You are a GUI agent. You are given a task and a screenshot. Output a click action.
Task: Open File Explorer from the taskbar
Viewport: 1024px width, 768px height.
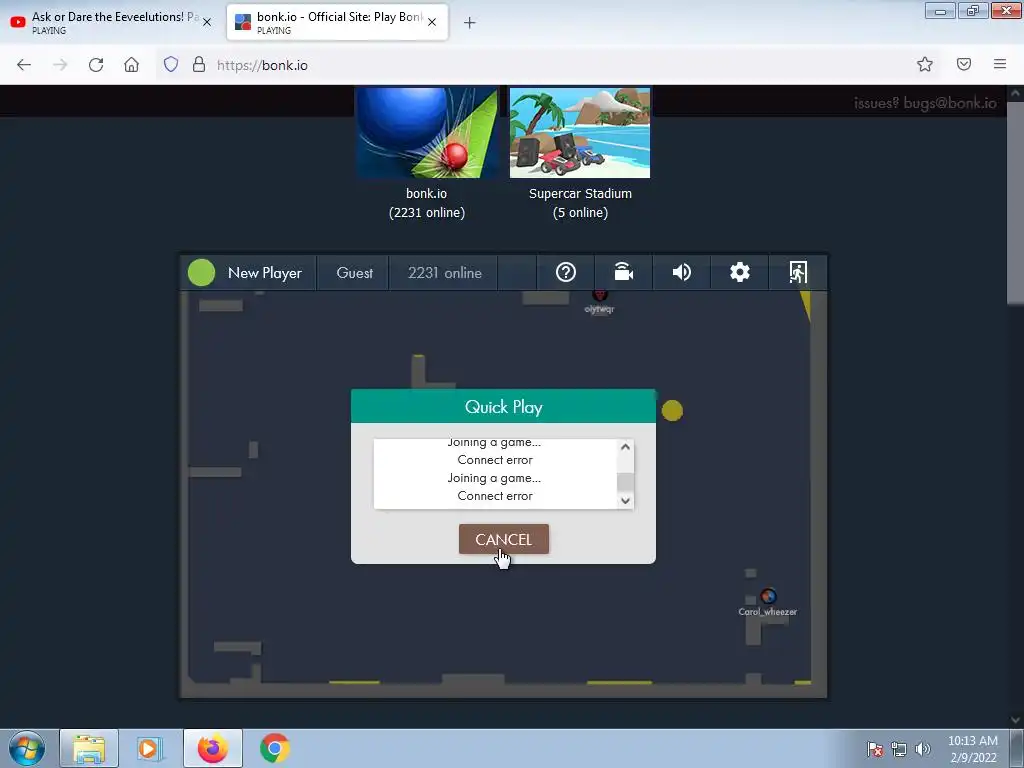[x=89, y=748]
